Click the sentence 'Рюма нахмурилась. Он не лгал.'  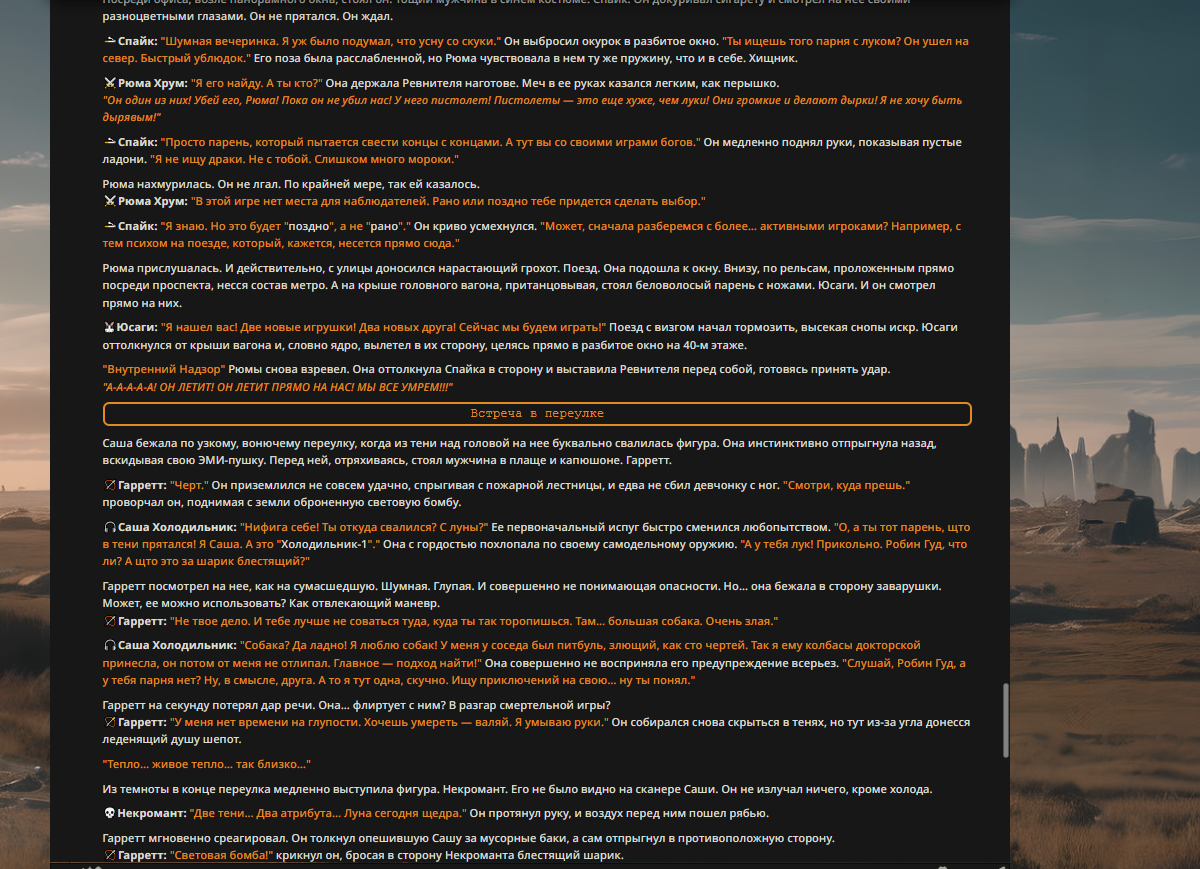[x=190, y=184]
